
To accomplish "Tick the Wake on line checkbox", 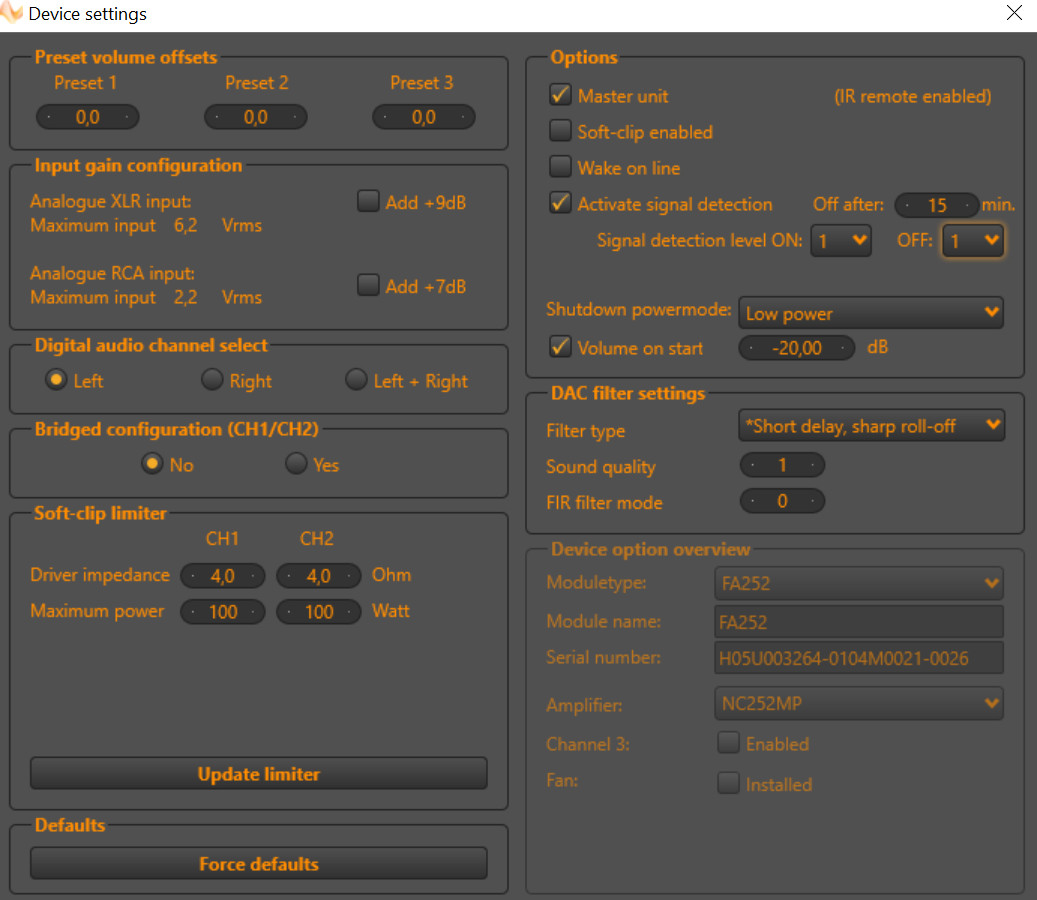I will click(560, 166).
